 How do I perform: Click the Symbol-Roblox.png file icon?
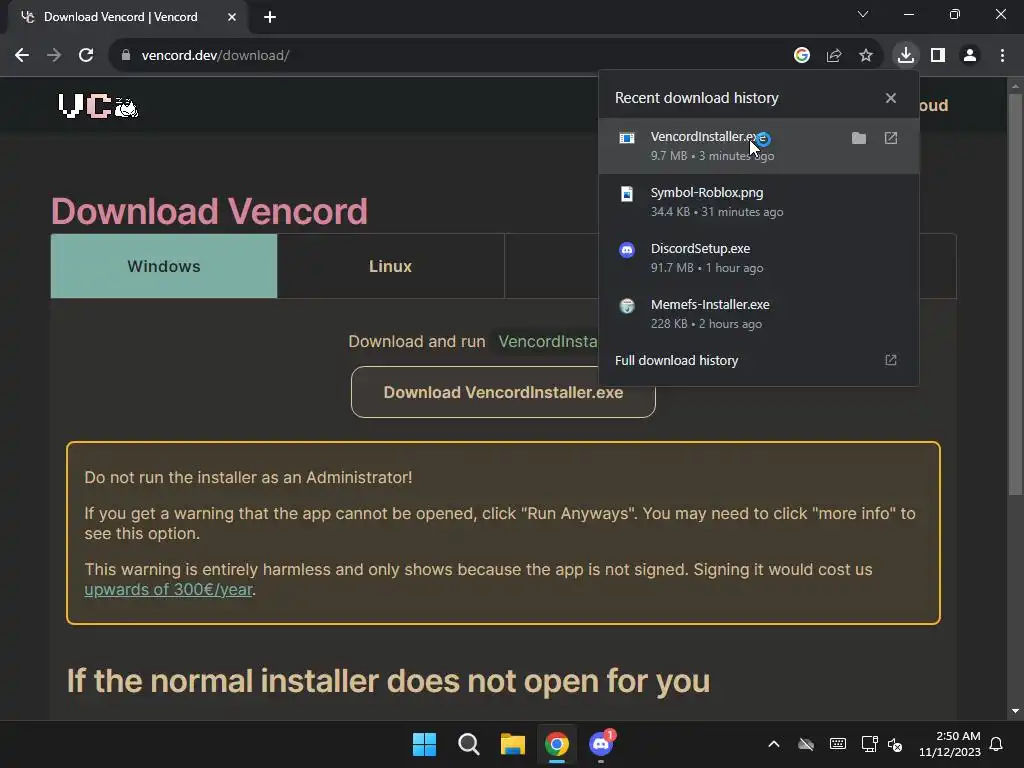point(627,194)
